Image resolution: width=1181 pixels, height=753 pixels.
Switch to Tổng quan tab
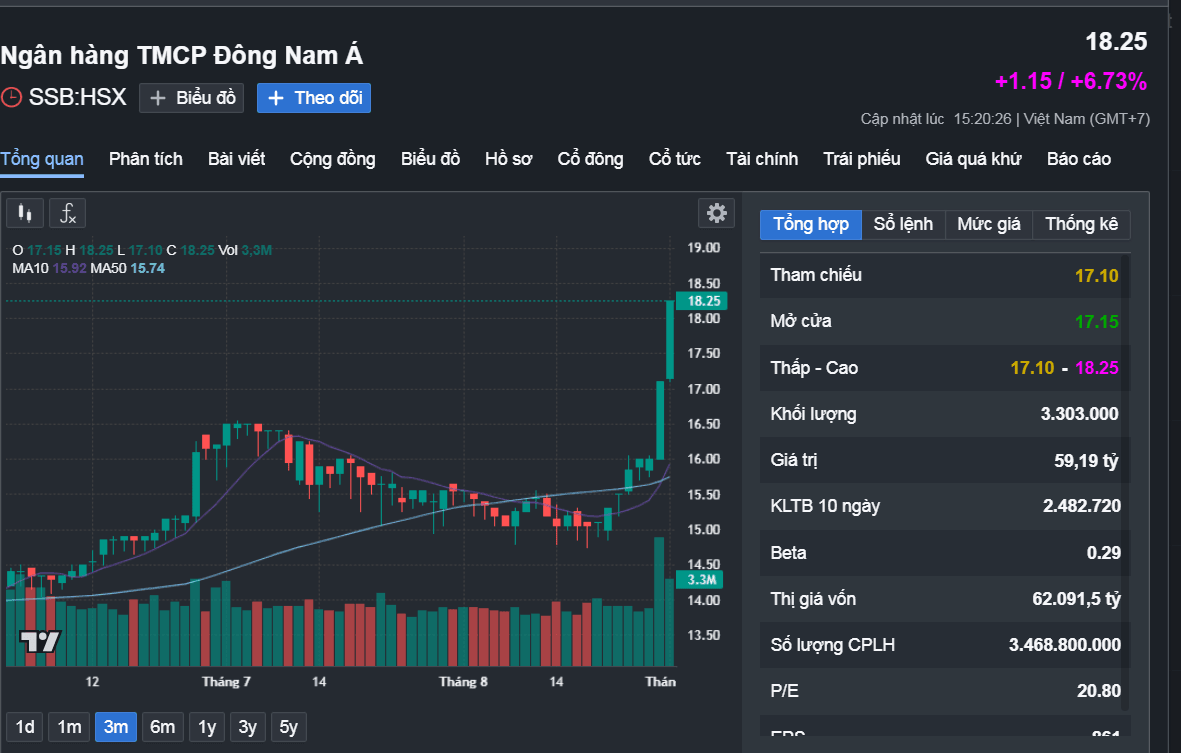click(x=42, y=159)
